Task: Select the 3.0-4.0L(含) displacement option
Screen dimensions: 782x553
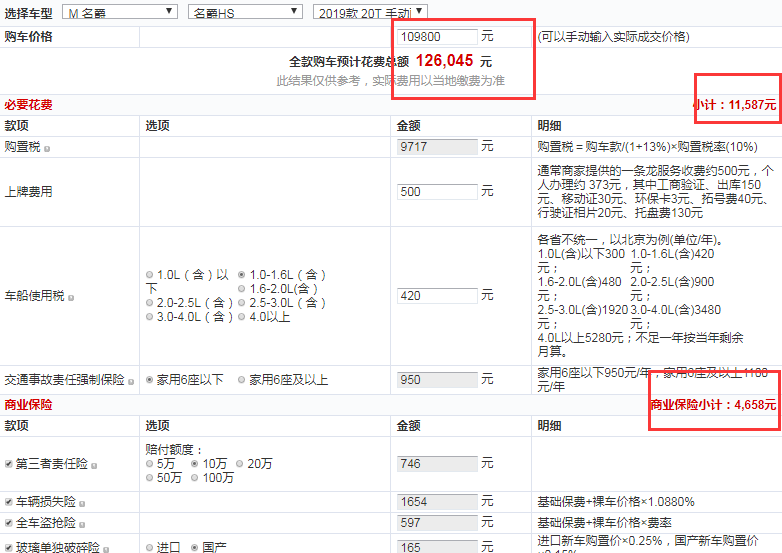Action: [149, 317]
